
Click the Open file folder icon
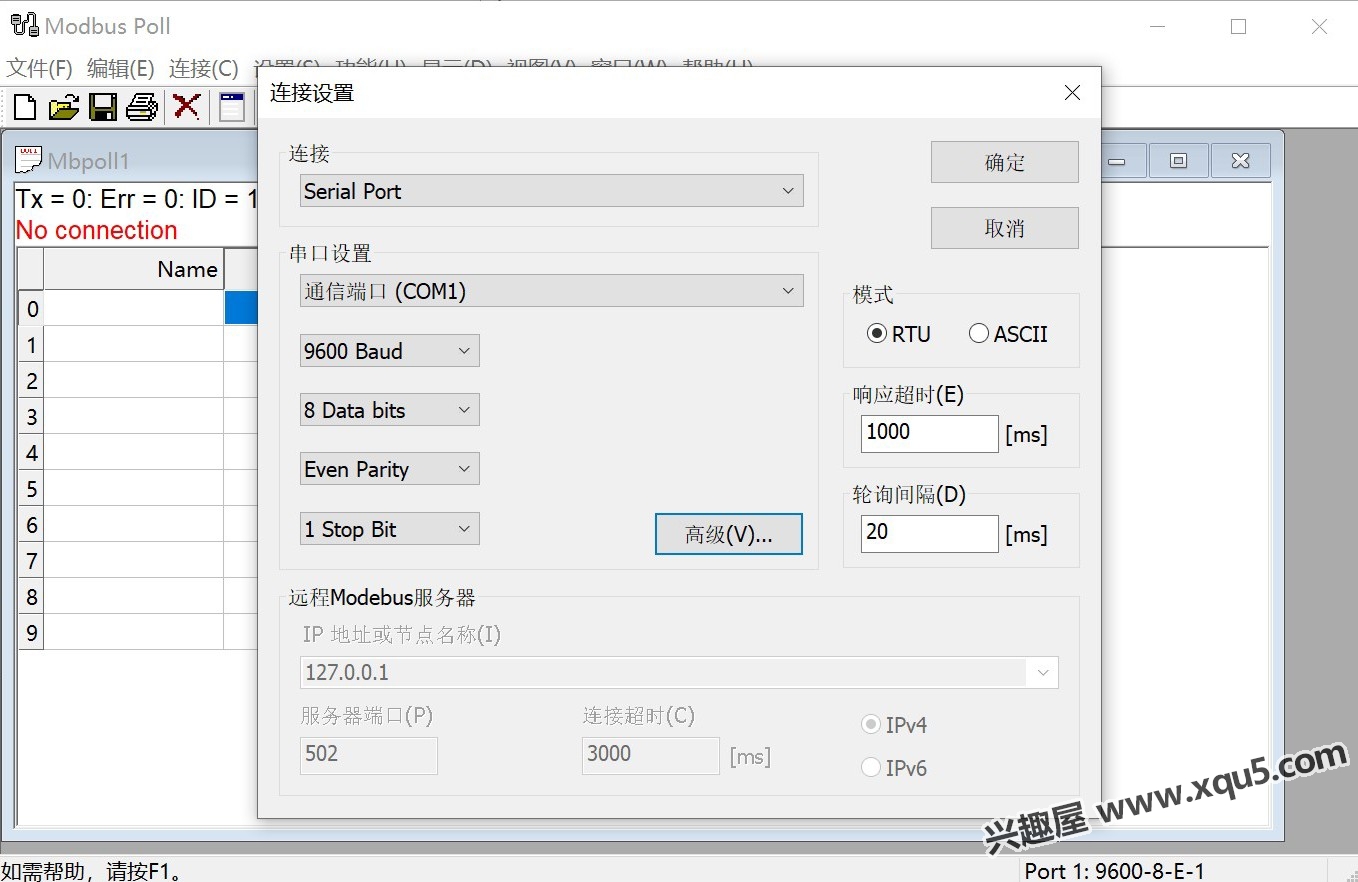coord(64,107)
